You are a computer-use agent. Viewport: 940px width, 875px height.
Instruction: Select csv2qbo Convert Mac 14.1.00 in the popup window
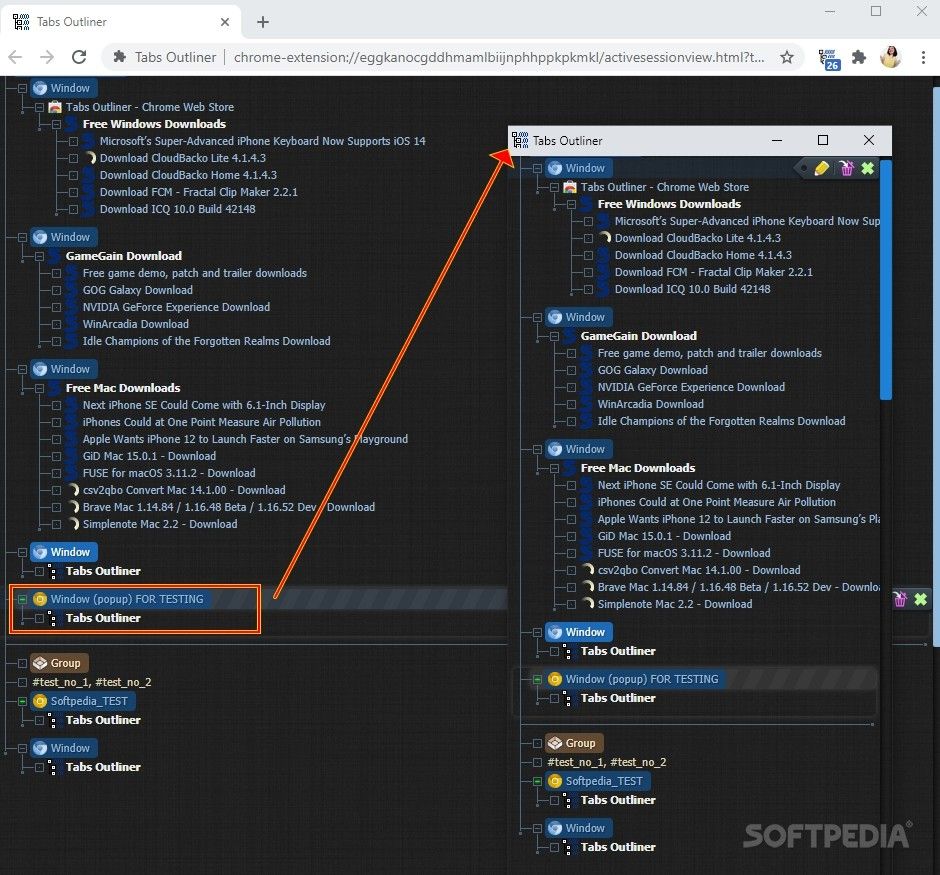pos(699,570)
